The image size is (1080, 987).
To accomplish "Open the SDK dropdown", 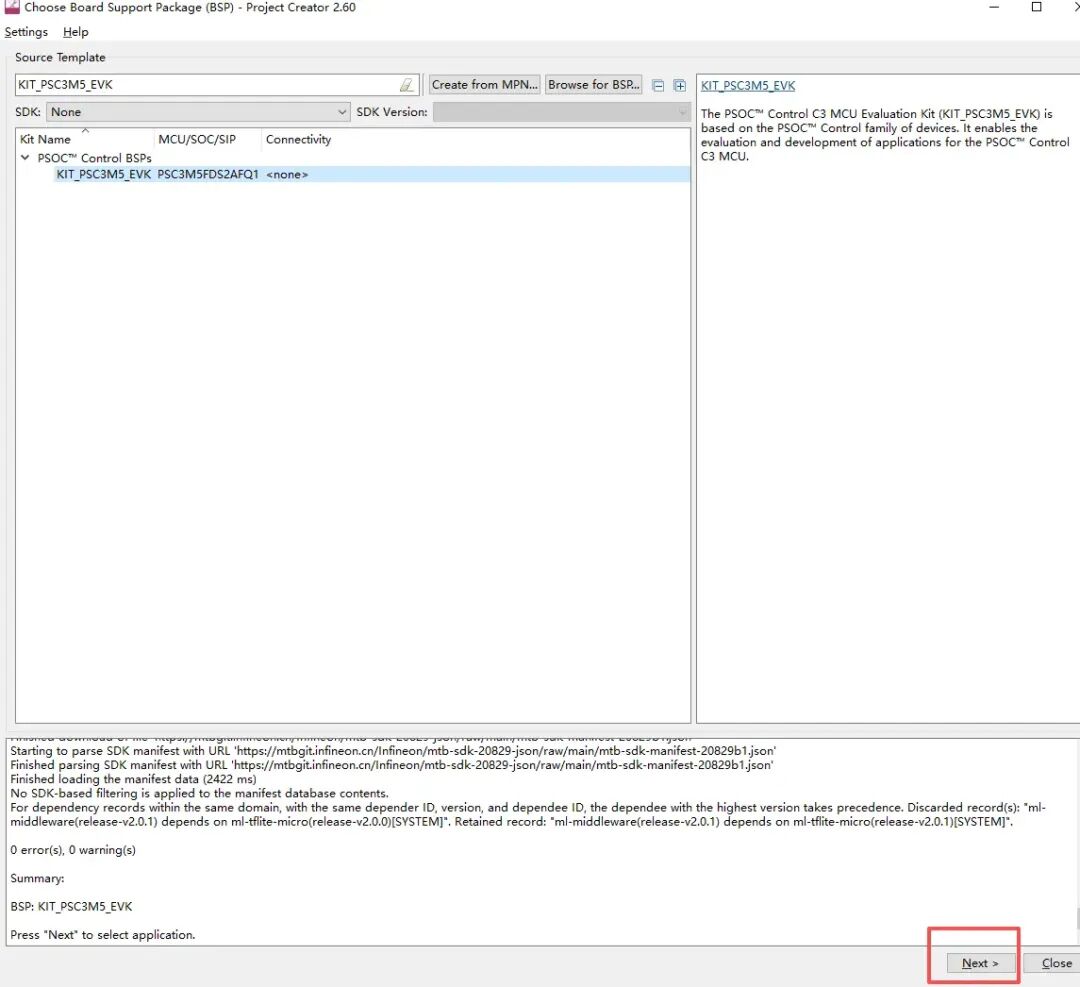I will click(198, 112).
